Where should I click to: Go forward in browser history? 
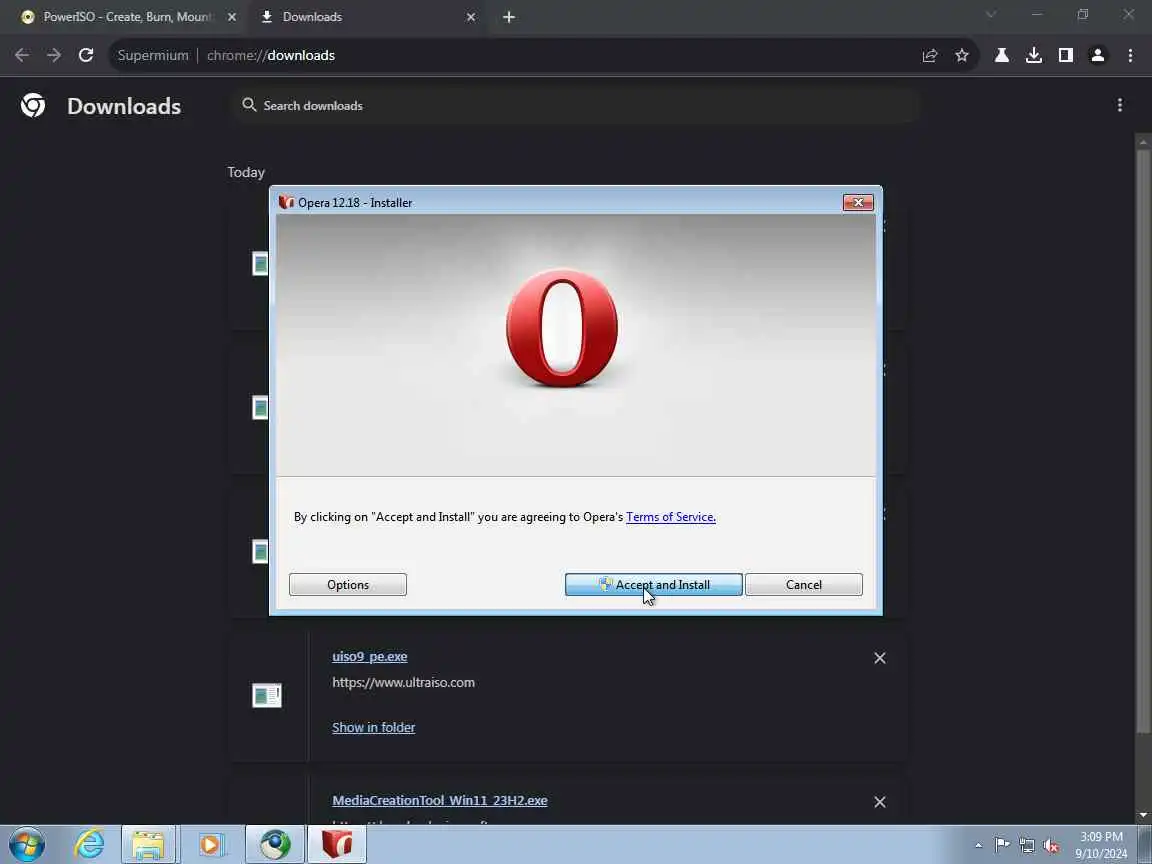click(54, 55)
